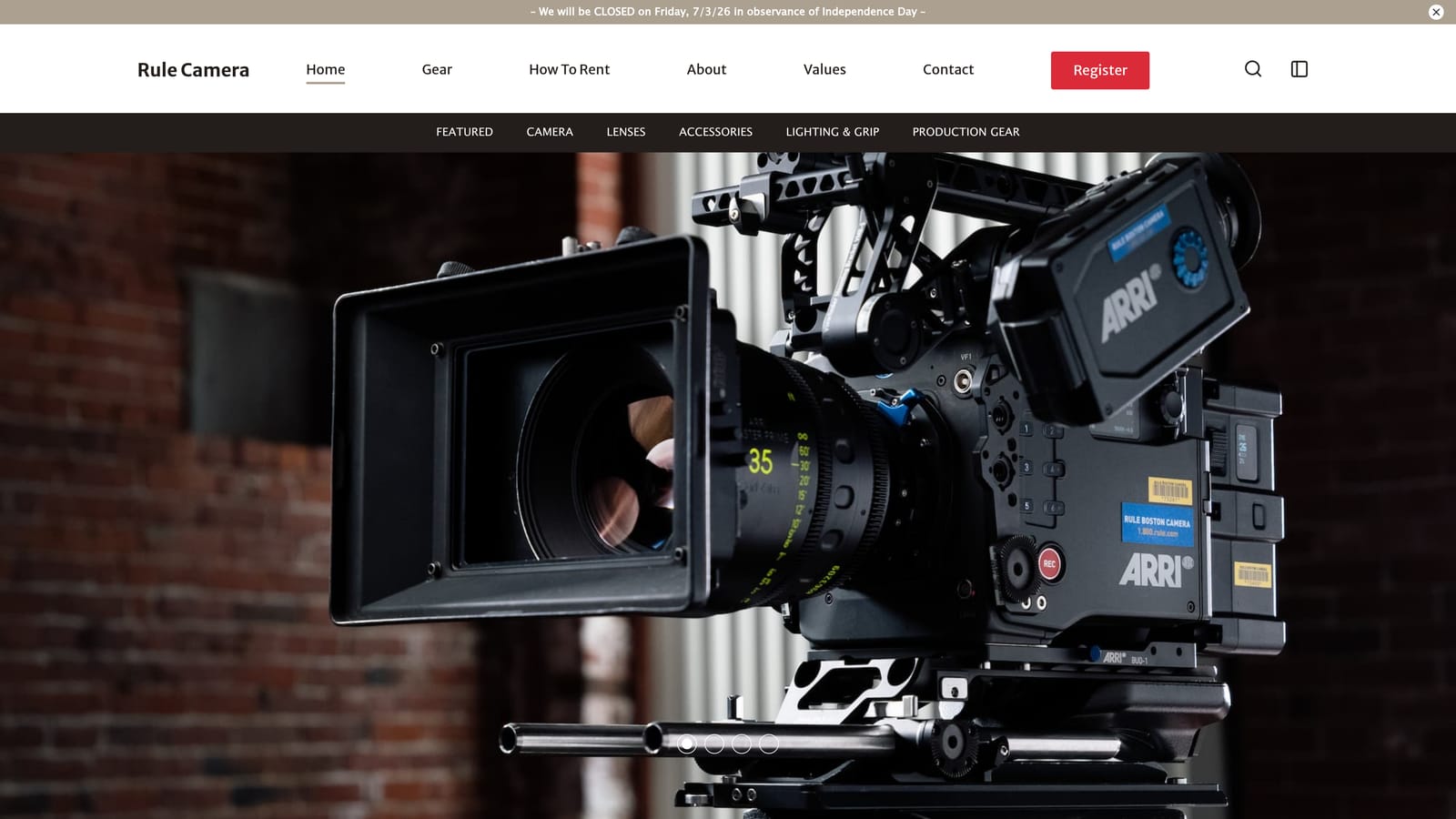The width and height of the screenshot is (1456, 819).
Task: Open the About page
Action: [x=706, y=69]
